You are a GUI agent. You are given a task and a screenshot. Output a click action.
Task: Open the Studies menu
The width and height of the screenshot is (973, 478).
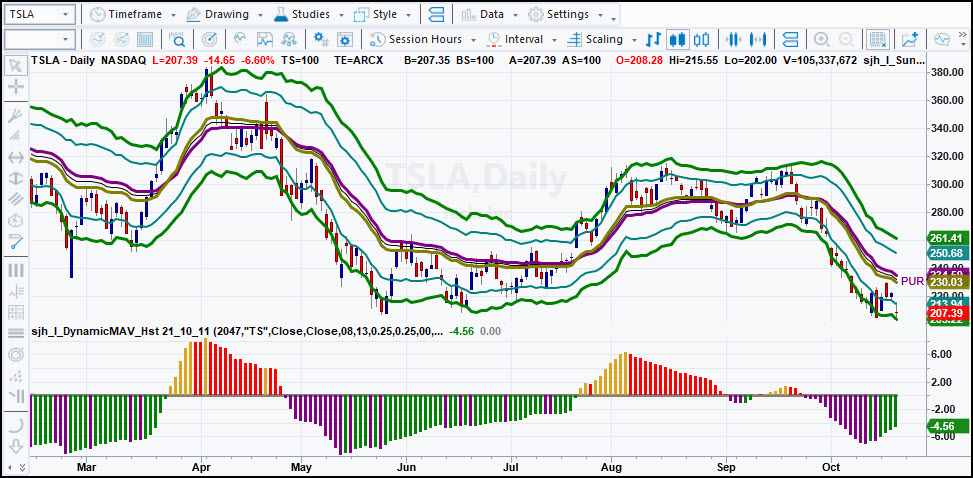302,14
